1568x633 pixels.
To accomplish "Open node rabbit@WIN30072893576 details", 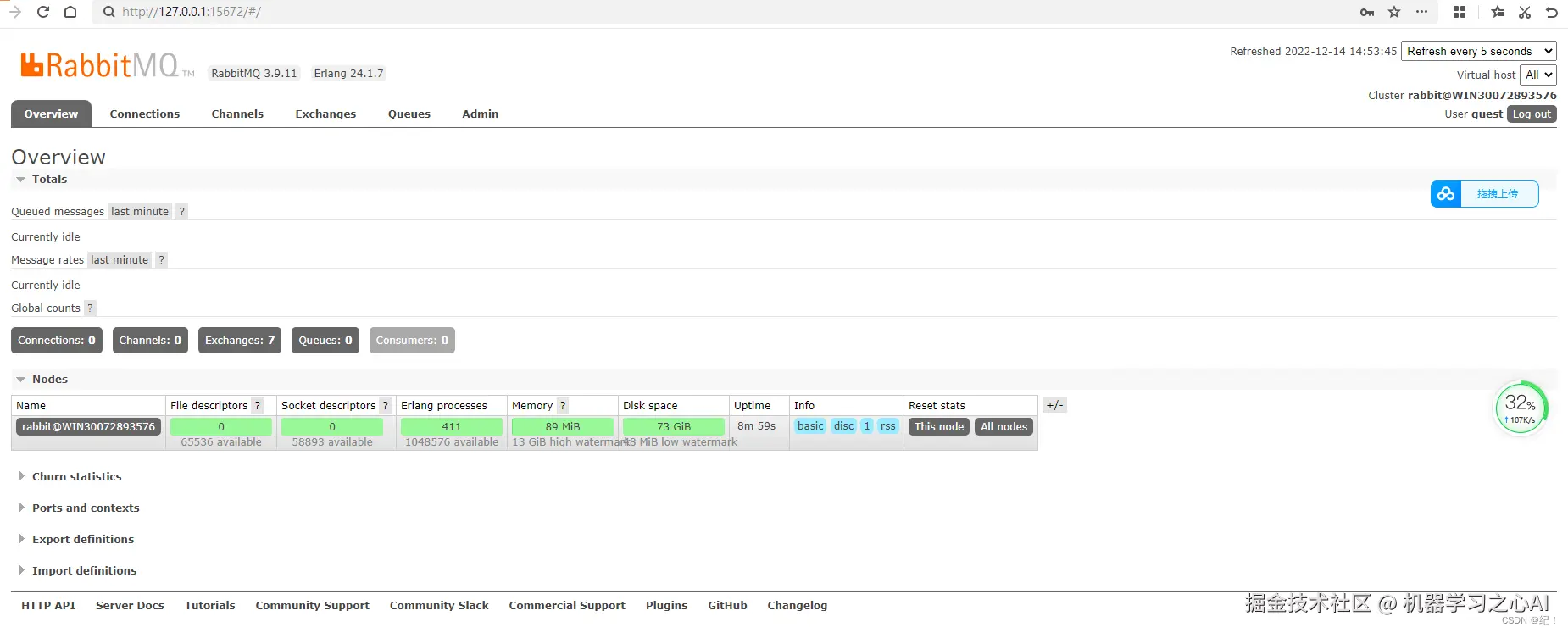I will pos(89,427).
